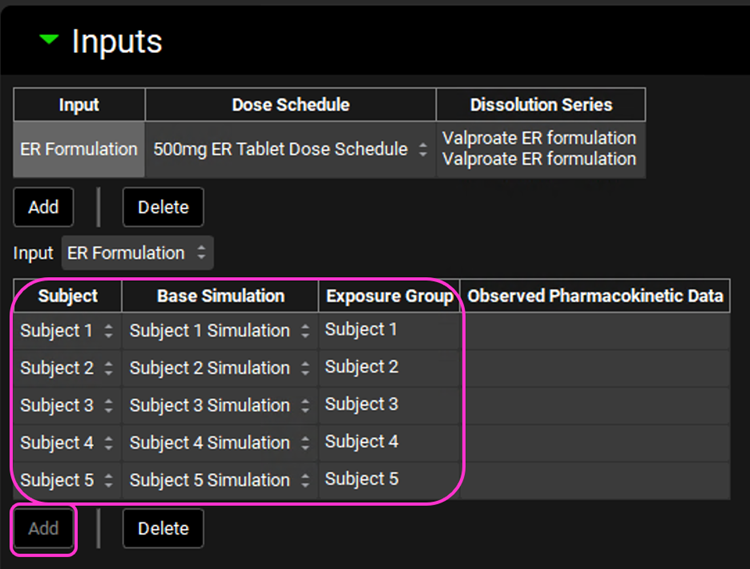Open Subject 1 dropdown in Subject column
Screen dimensions: 750x569
pos(67,331)
